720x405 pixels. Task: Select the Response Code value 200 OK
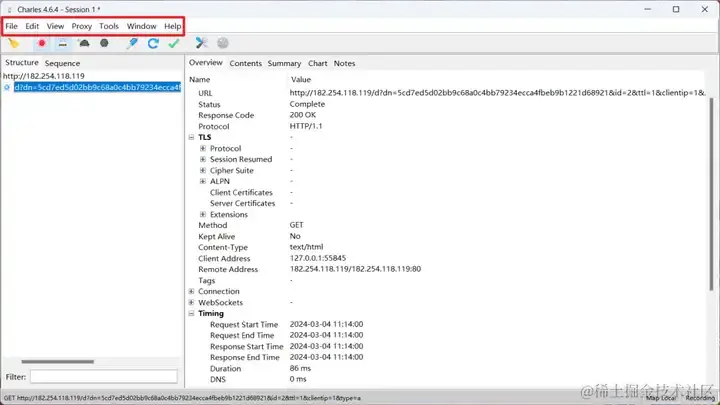pos(303,115)
